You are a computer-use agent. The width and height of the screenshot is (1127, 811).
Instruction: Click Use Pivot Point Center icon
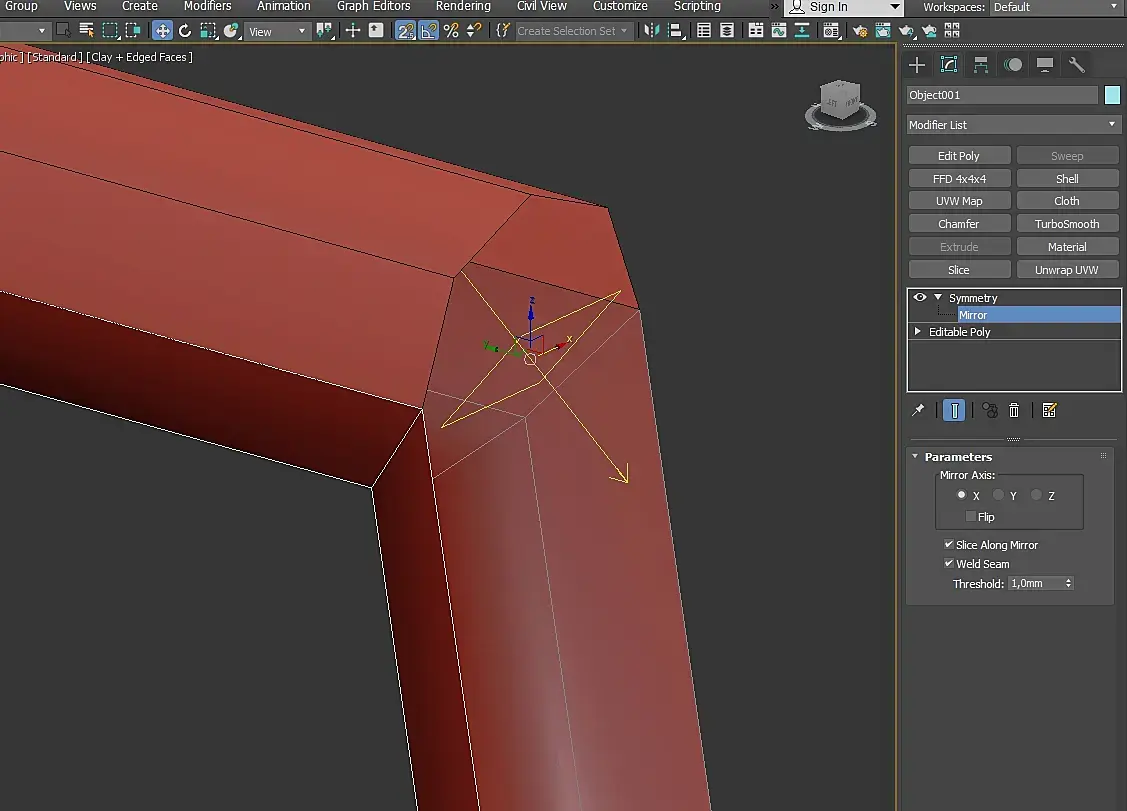[325, 31]
